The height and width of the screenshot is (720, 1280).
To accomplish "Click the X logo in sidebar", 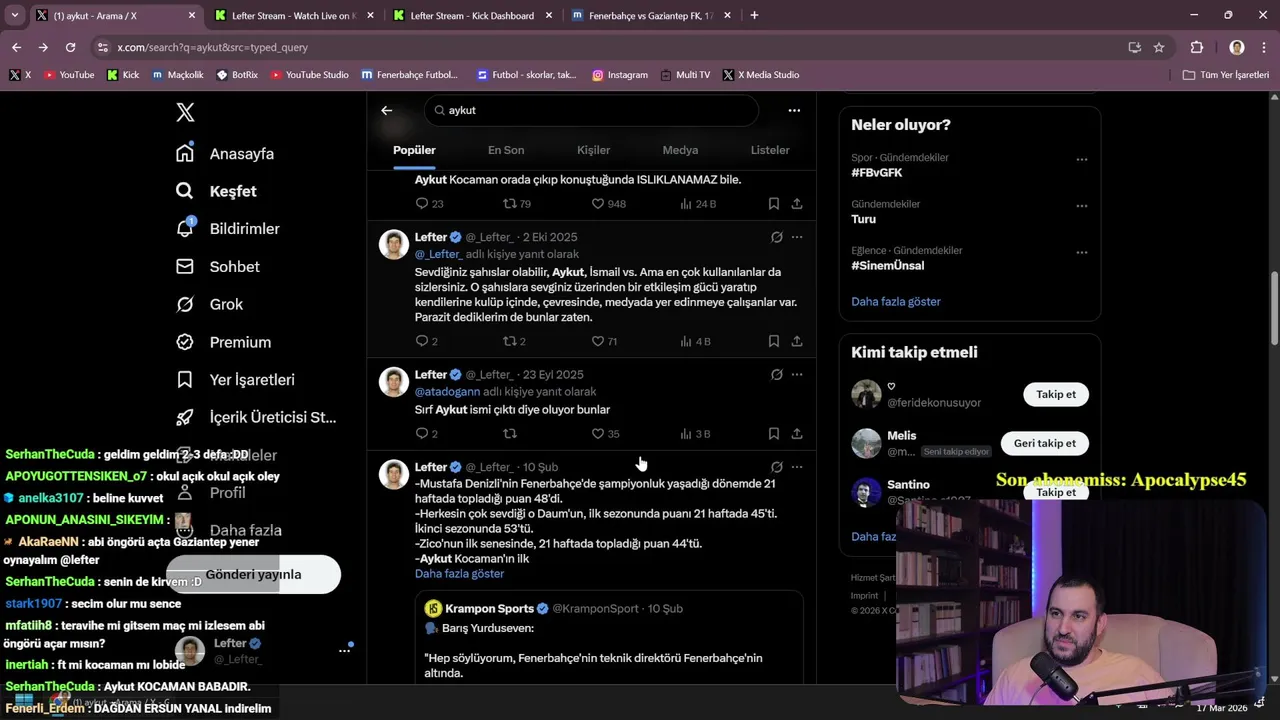I will click(185, 112).
